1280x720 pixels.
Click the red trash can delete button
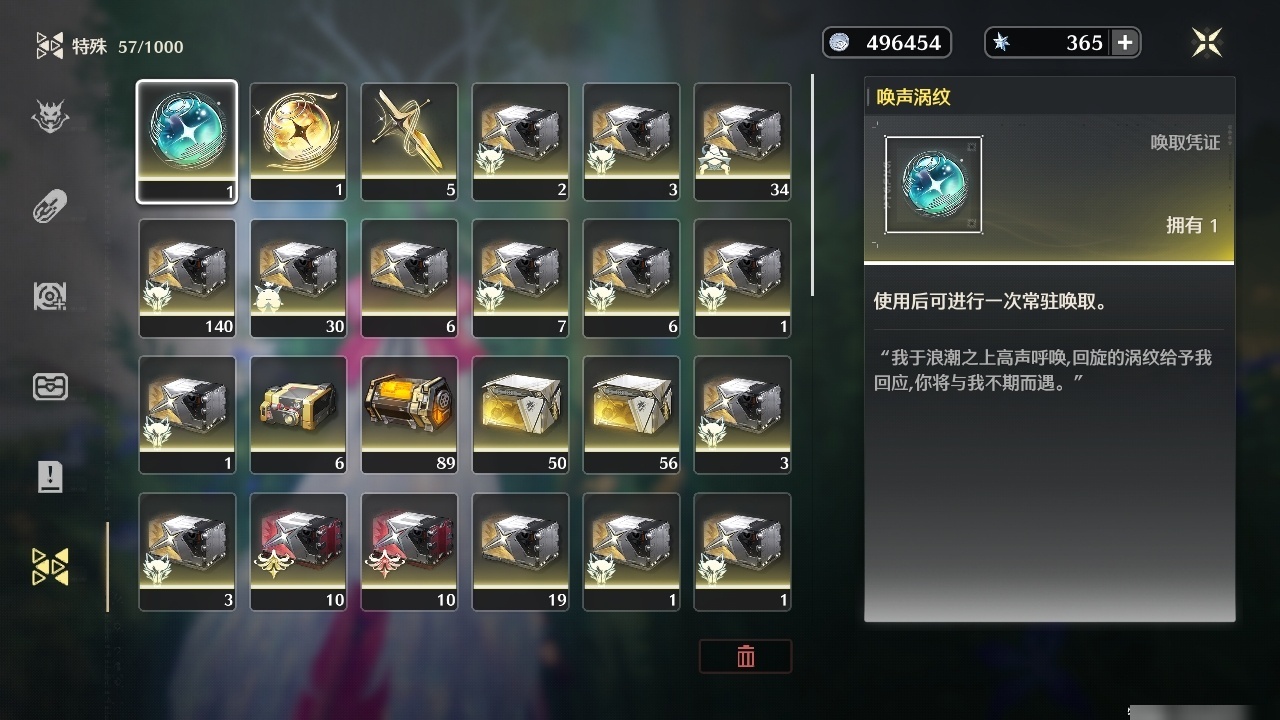(745, 656)
